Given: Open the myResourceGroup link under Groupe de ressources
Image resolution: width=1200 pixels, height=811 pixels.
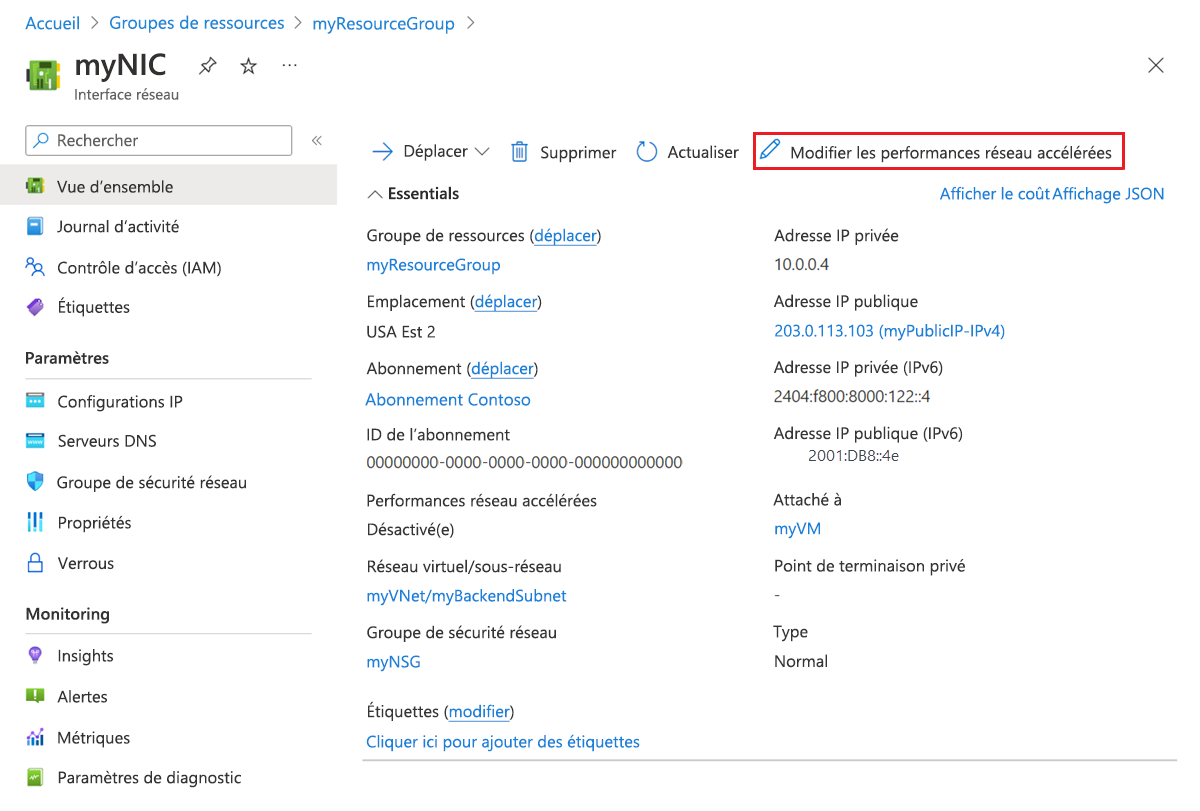Looking at the screenshot, I should point(433,265).
